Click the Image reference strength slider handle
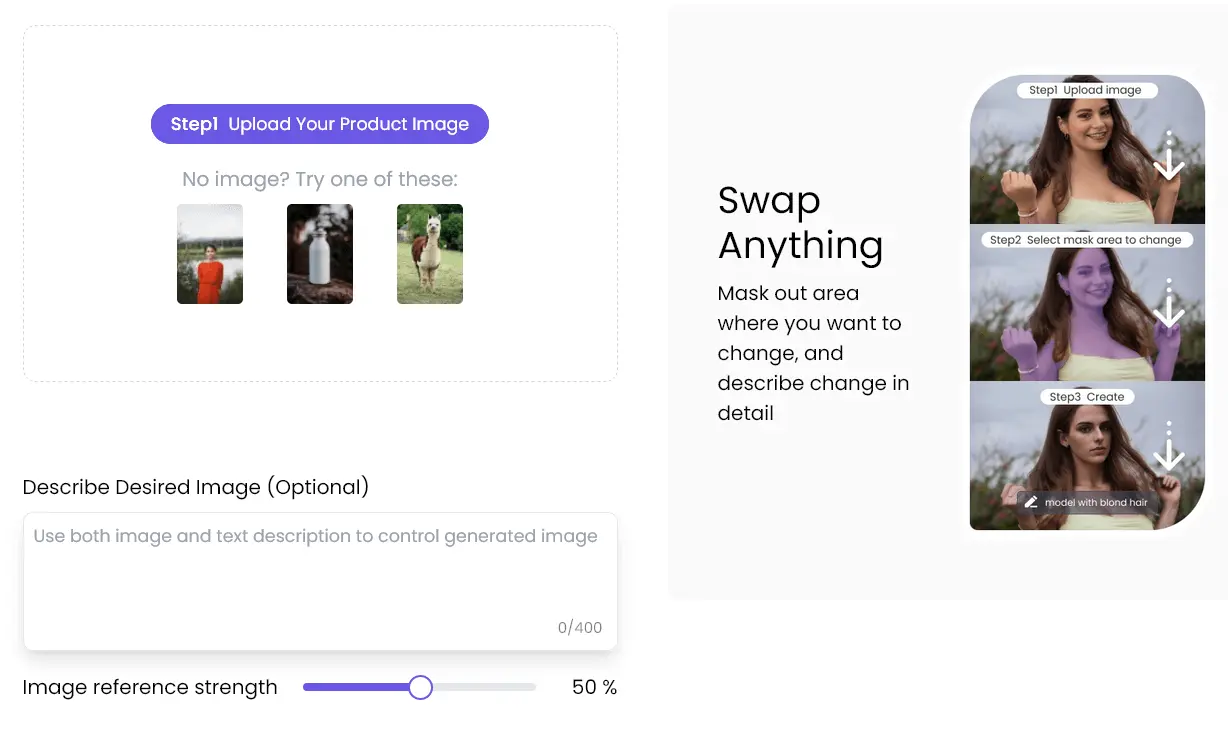Screen dimensions: 1228x730 420,687
